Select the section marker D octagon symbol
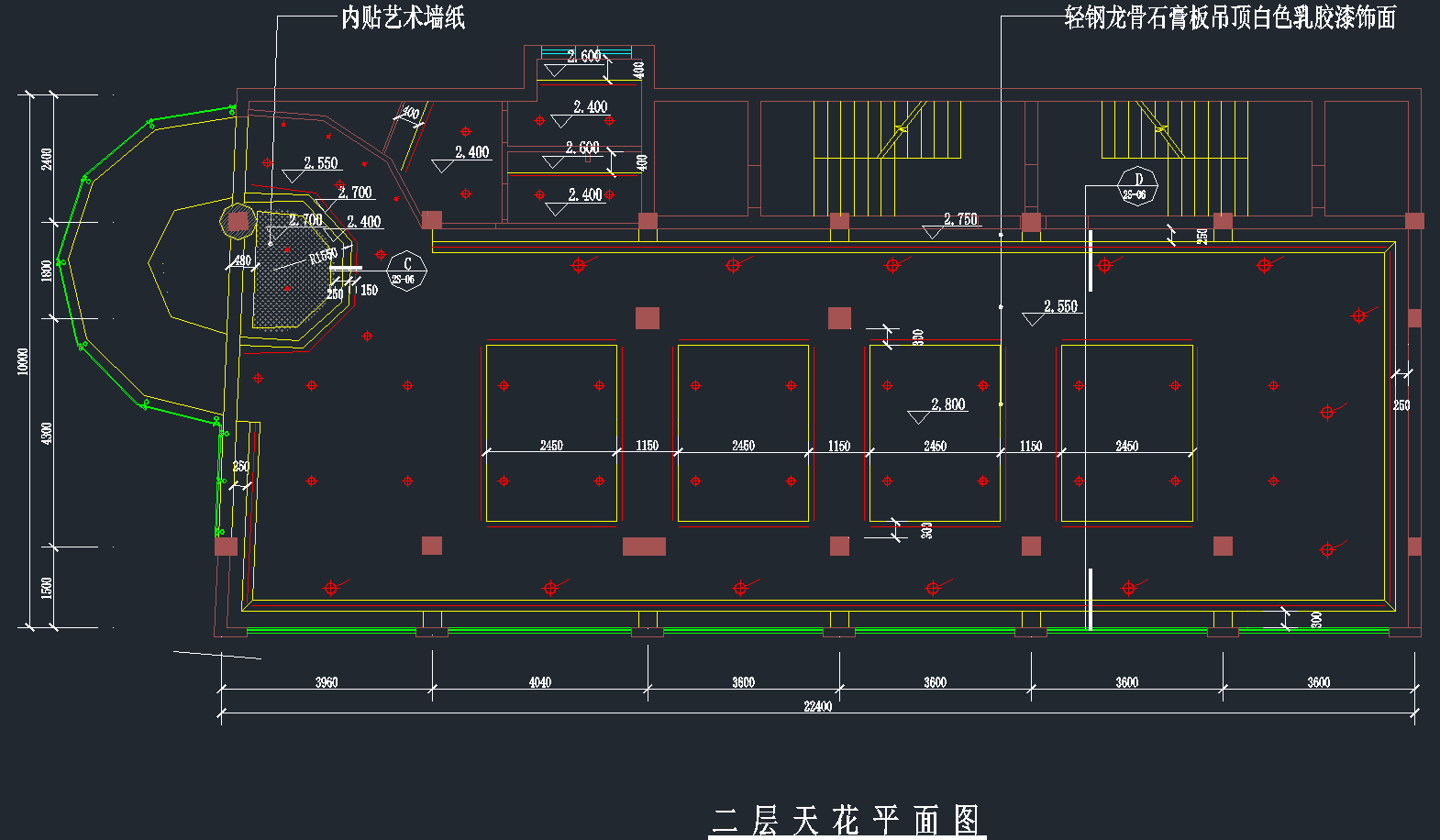 click(1137, 186)
